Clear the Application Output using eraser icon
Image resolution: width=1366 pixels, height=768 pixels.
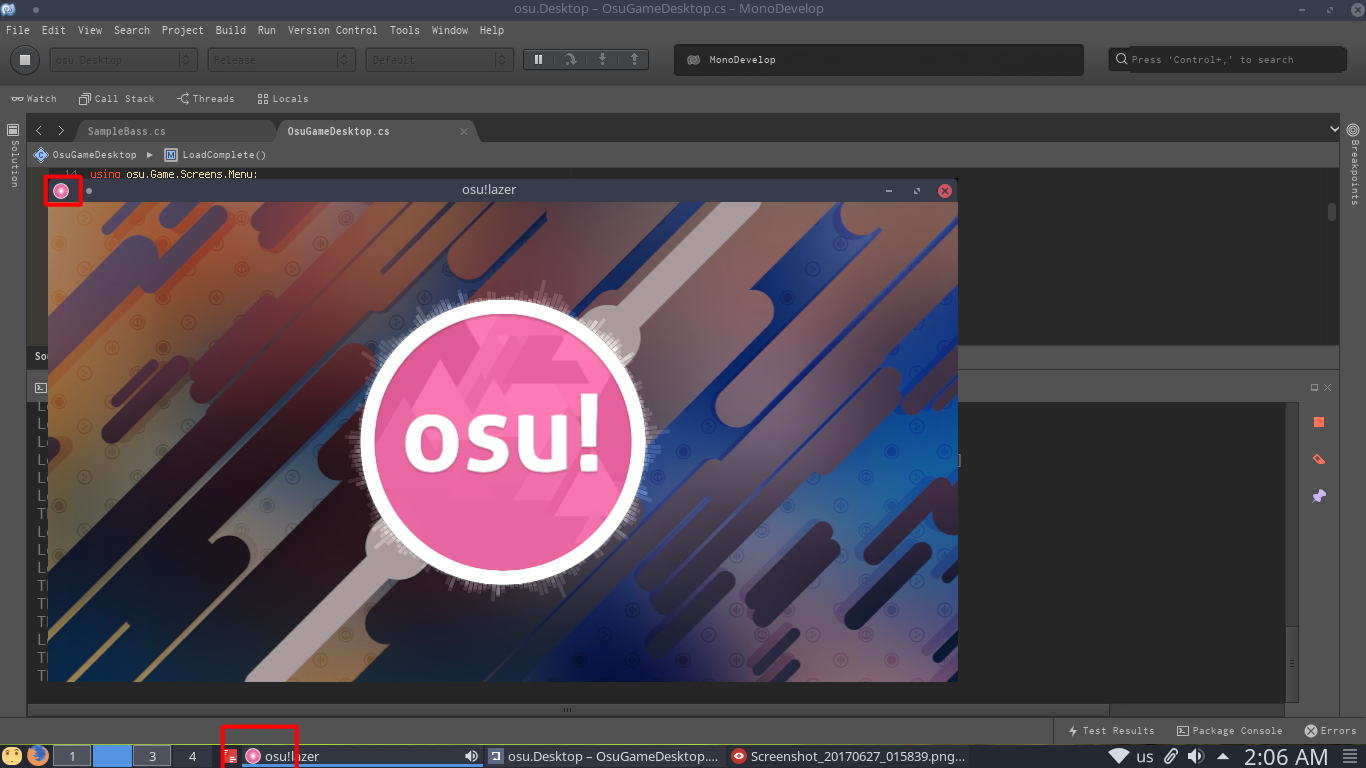coord(1318,459)
